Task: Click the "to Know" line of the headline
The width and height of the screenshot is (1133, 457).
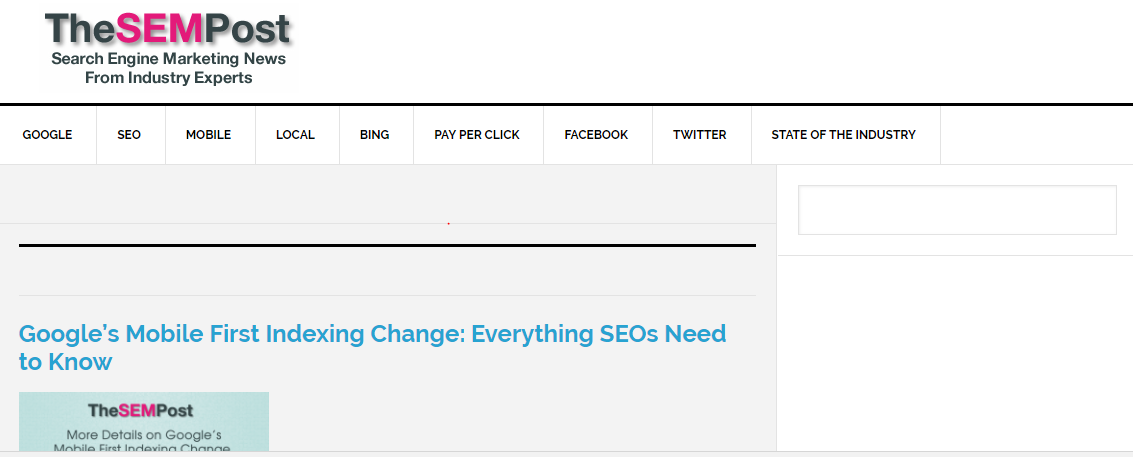Action: click(x=65, y=361)
